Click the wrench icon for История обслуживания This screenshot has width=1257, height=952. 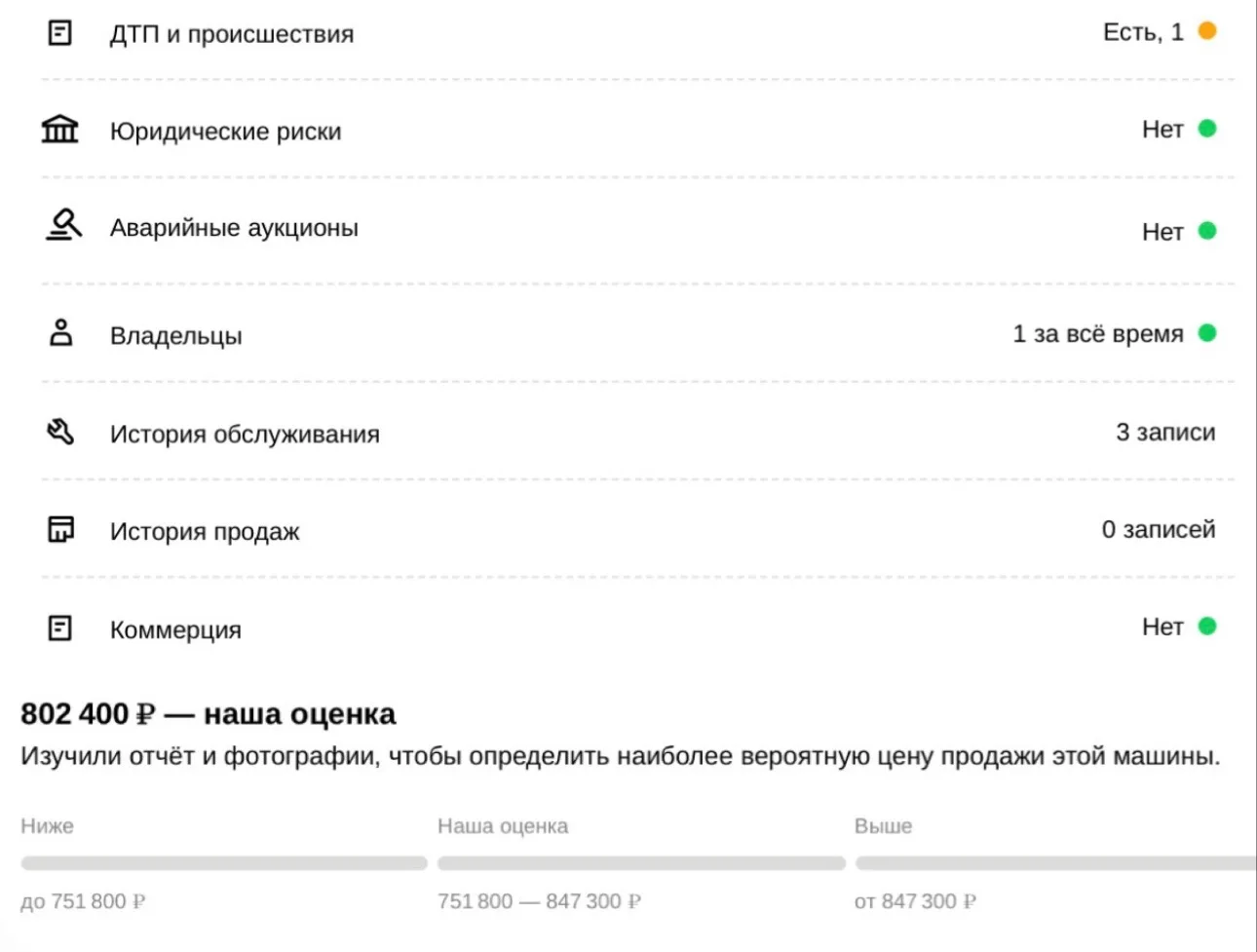tap(60, 432)
